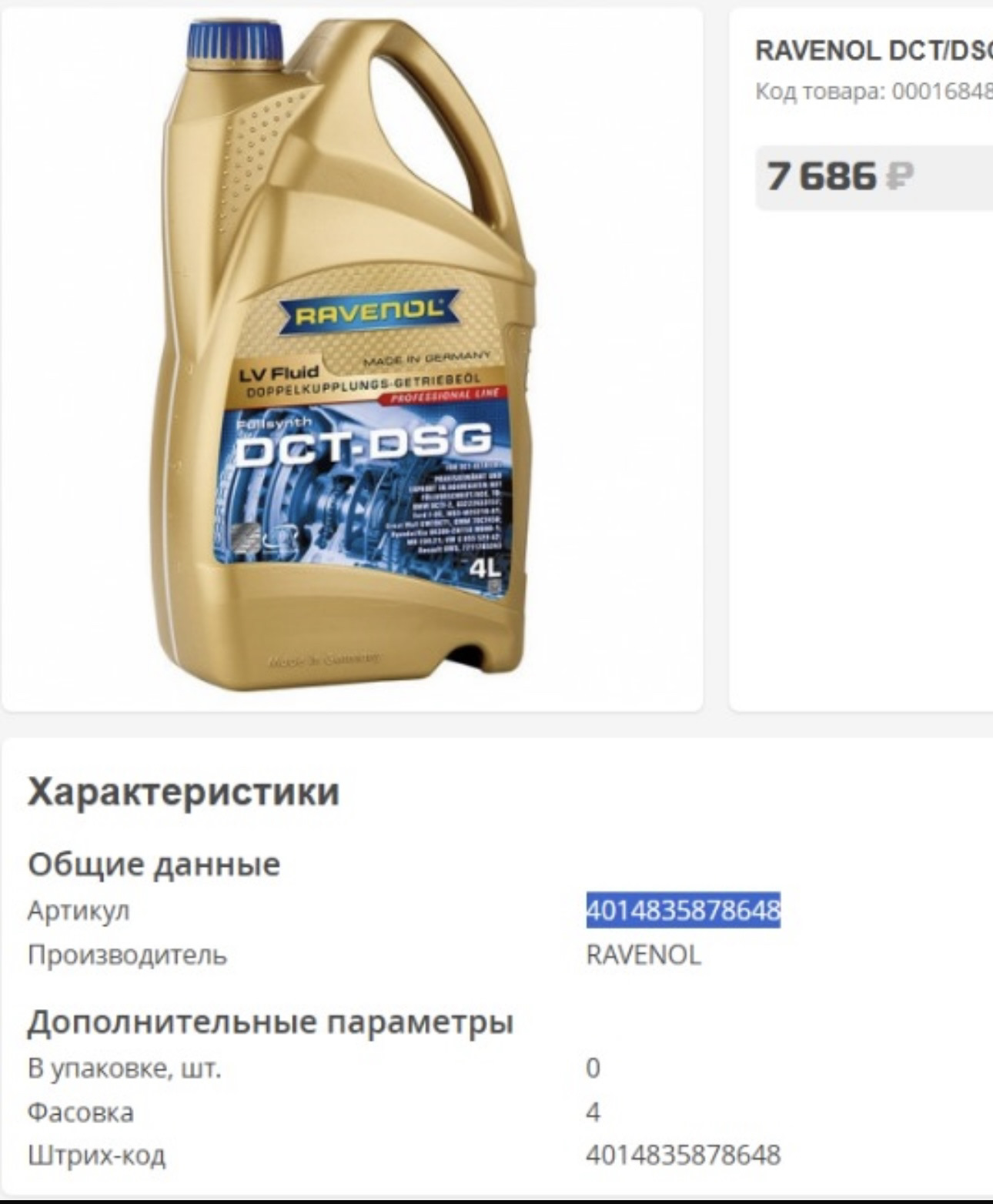
Task: Click the Фасовка label
Action: [81, 1112]
